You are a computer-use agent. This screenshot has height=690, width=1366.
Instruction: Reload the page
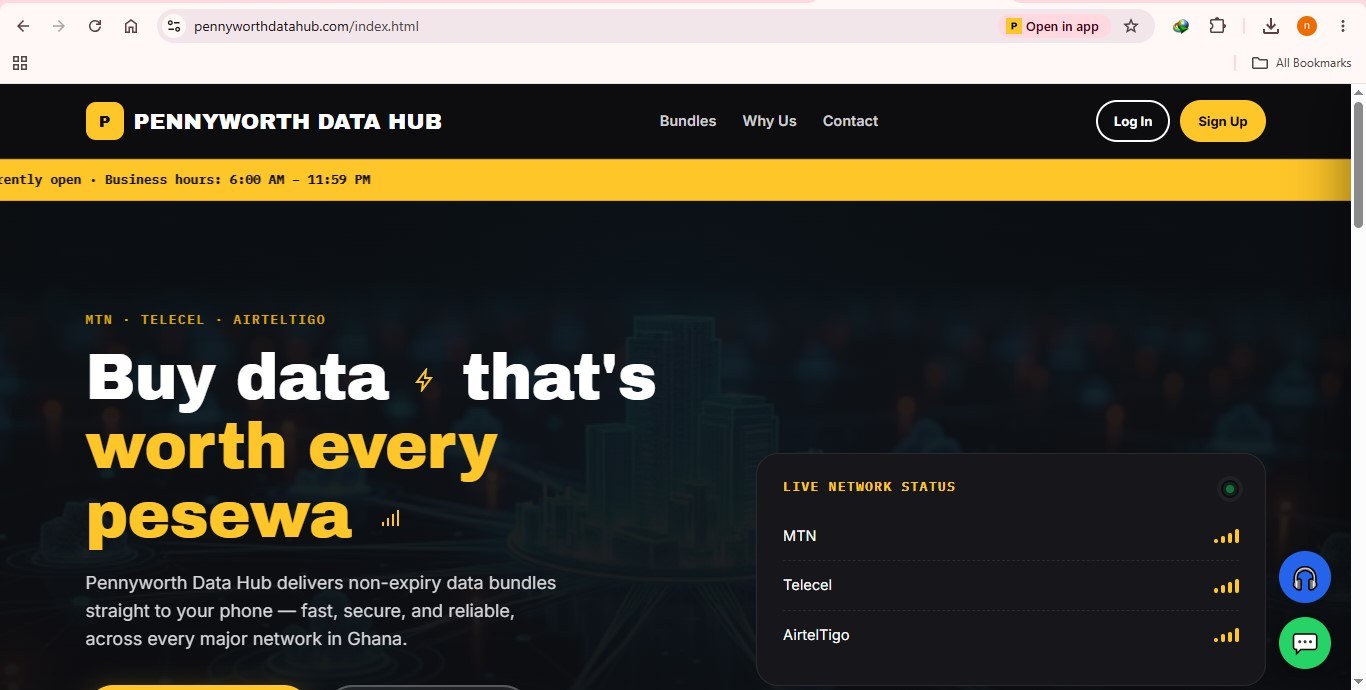pyautogui.click(x=95, y=26)
